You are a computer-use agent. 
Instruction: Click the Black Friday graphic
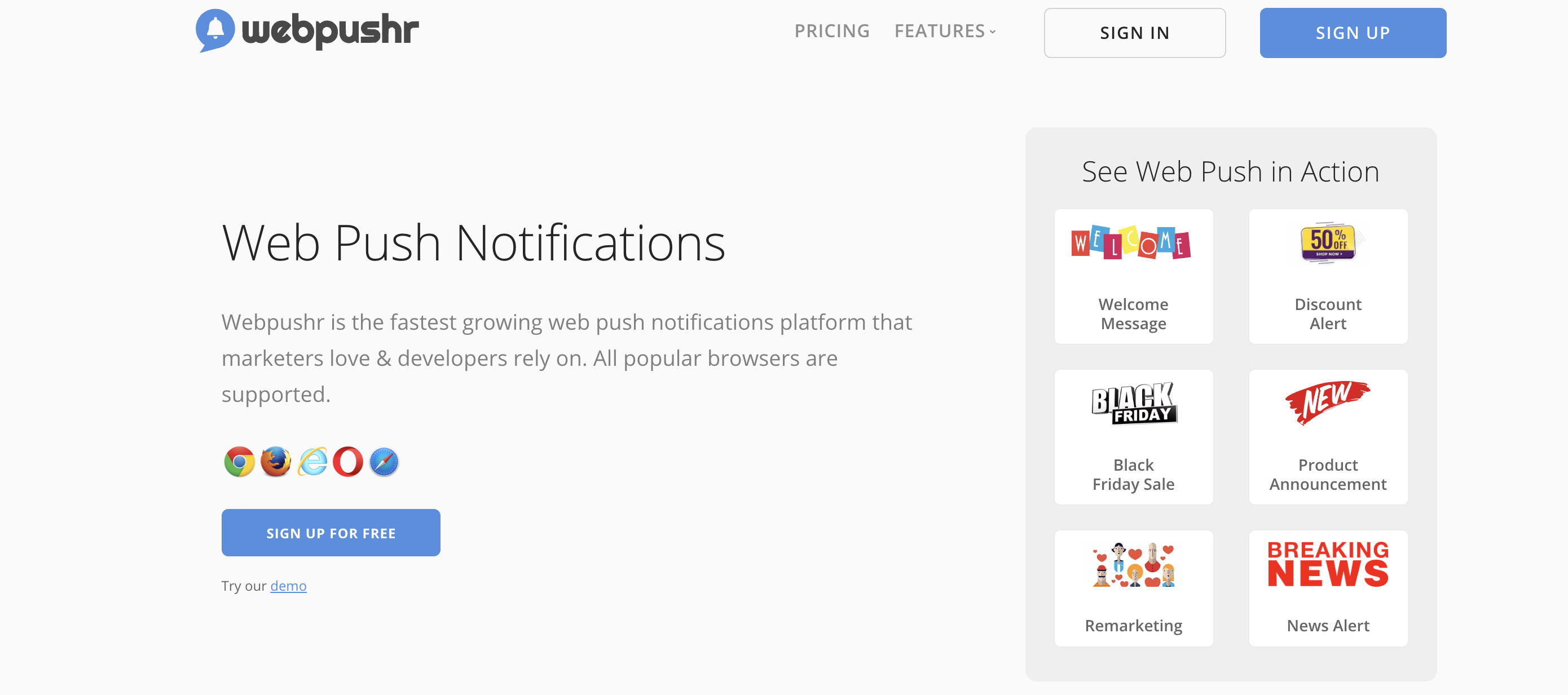[x=1134, y=403]
